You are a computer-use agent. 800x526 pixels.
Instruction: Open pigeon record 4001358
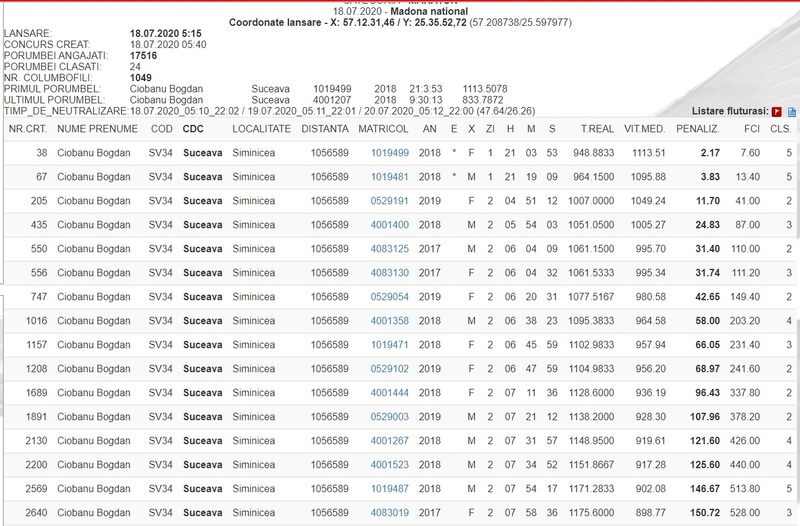(x=390, y=321)
